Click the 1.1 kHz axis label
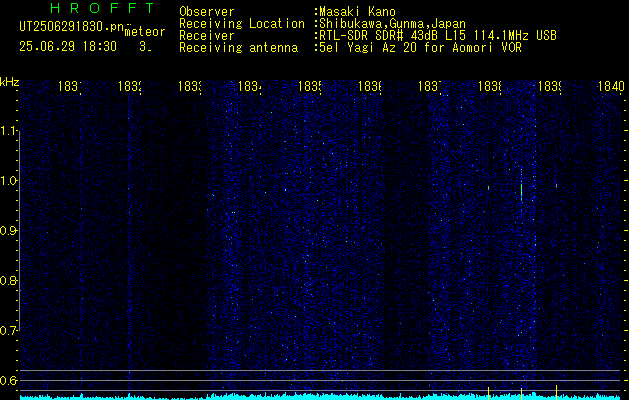The width and height of the screenshot is (629, 400). click(8, 131)
